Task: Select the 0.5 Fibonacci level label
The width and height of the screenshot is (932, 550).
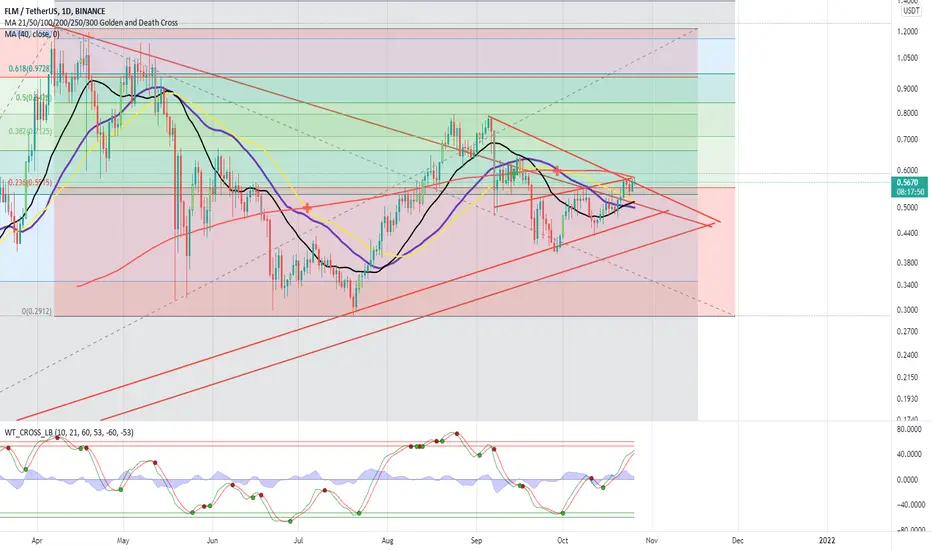Action: pyautogui.click(x=34, y=98)
